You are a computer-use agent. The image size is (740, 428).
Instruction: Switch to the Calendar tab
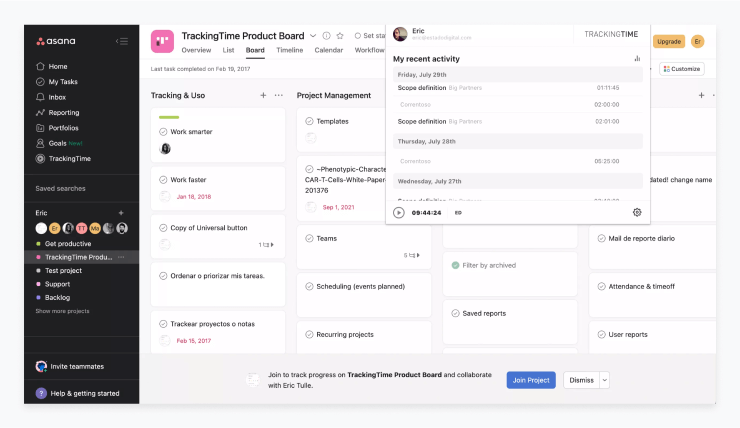coord(328,50)
